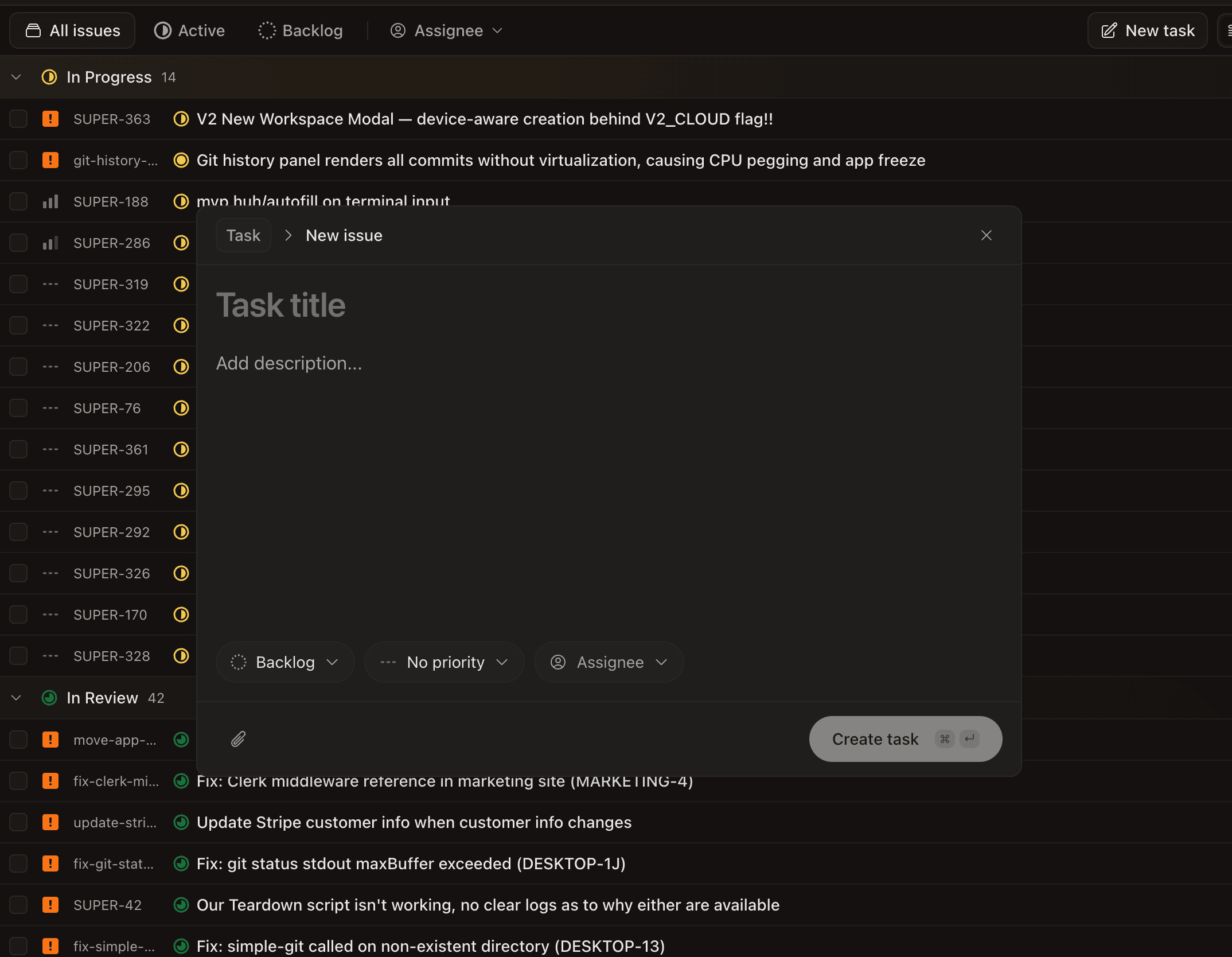Close the New issue dialog
This screenshot has height=957, width=1232.
986,235
